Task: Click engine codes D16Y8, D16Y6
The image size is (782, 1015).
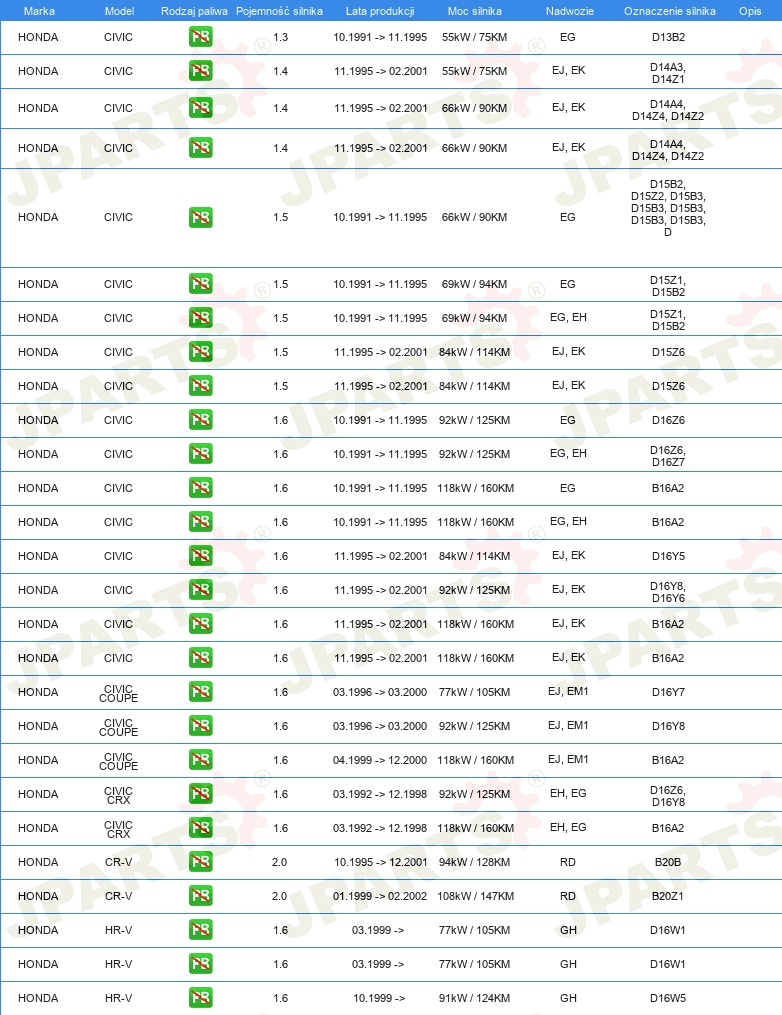Action: pos(668,592)
